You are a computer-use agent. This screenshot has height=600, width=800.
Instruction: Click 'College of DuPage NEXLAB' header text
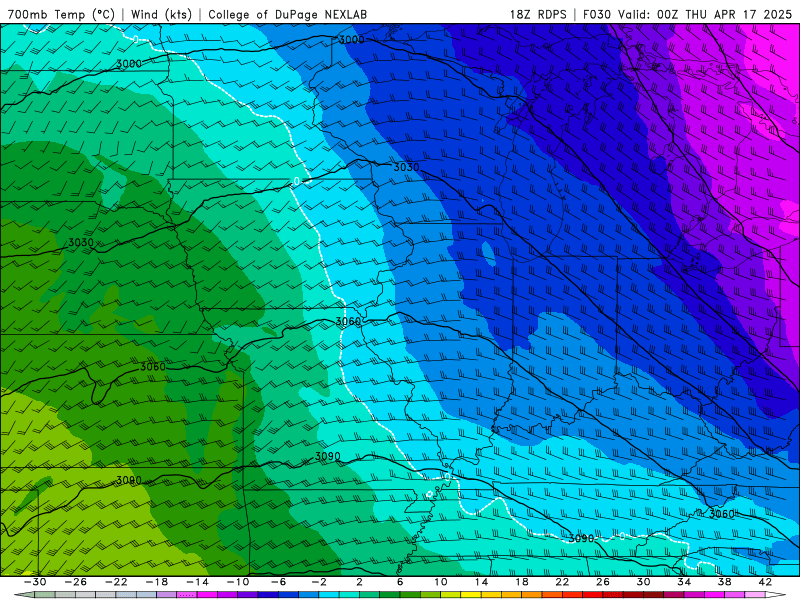(x=287, y=14)
